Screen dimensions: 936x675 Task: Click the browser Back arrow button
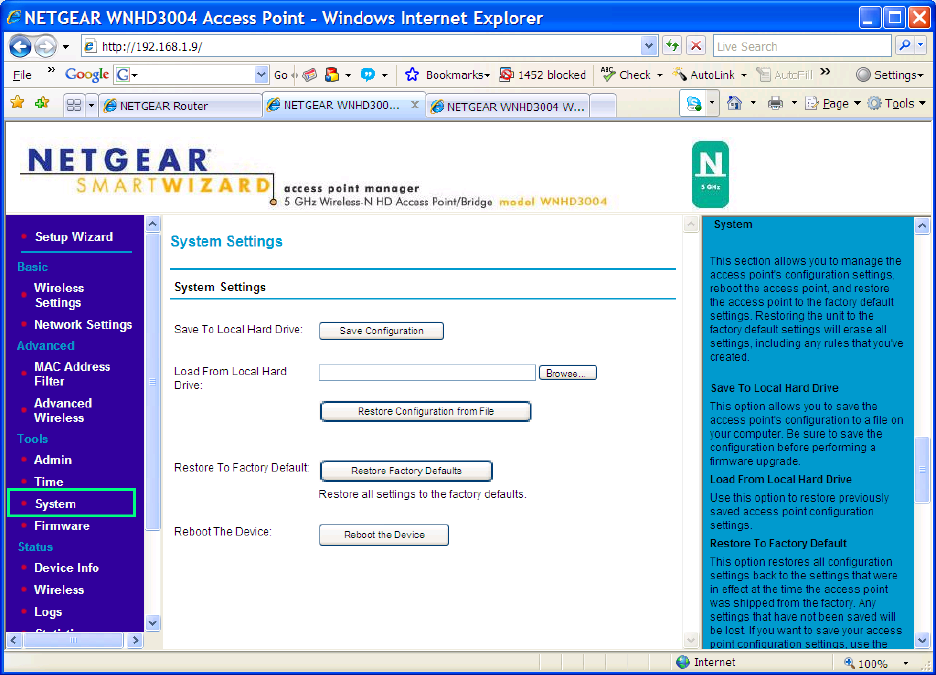pyautogui.click(x=20, y=46)
